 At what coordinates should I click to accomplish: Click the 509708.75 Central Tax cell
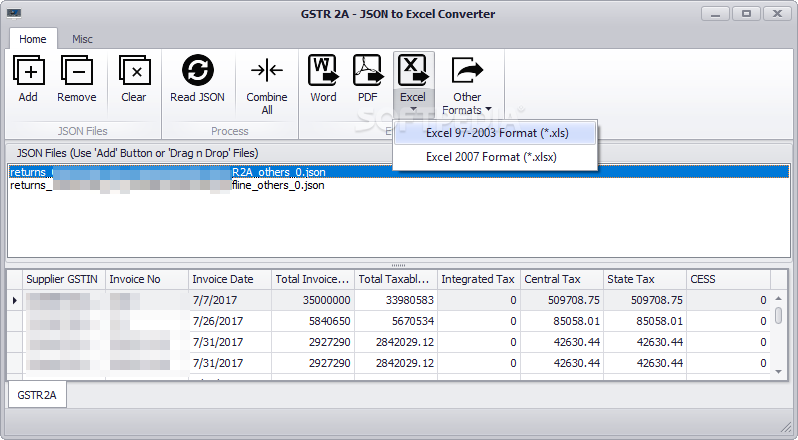tap(561, 300)
